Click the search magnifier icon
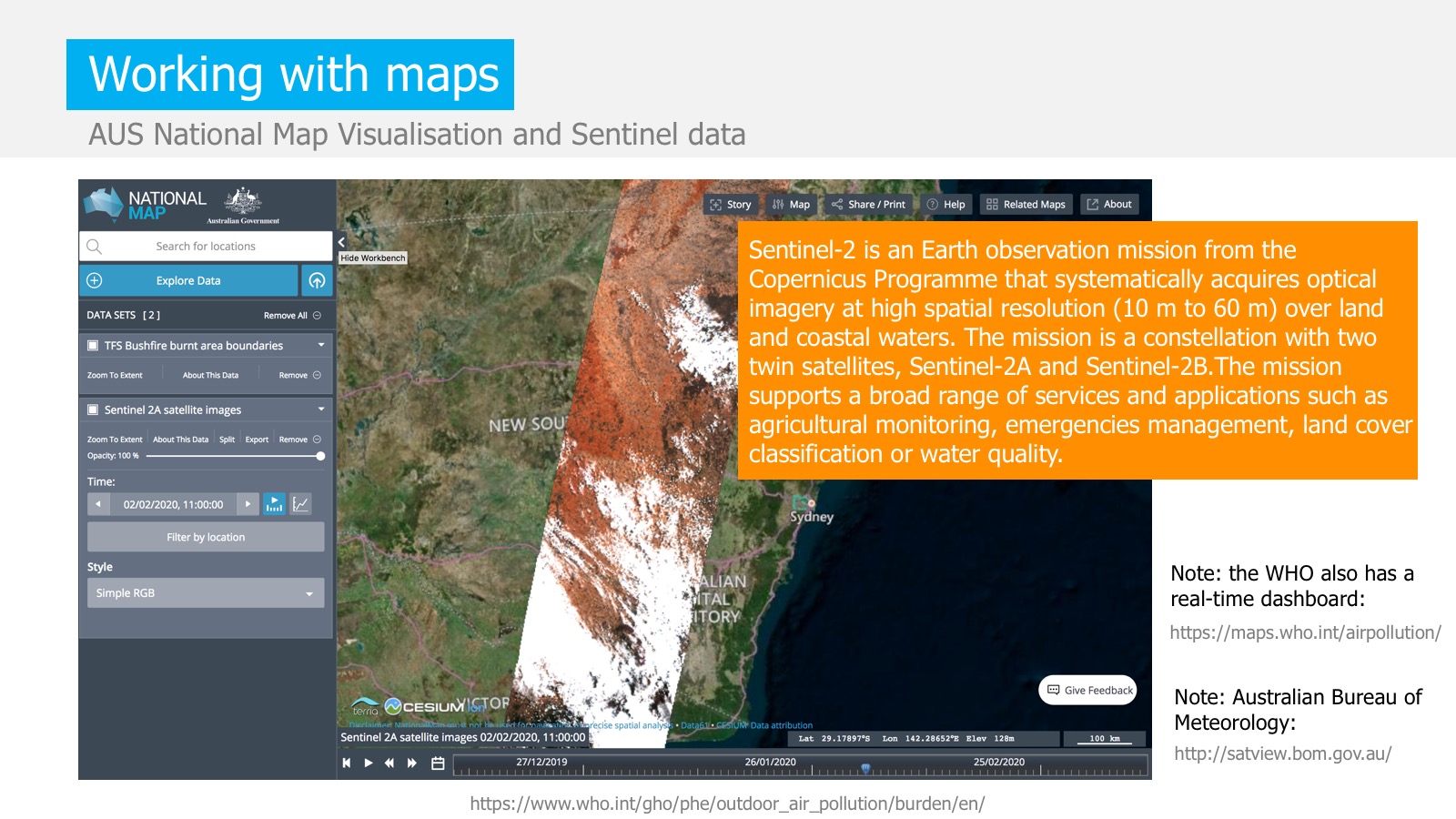1456x819 pixels. click(94, 247)
